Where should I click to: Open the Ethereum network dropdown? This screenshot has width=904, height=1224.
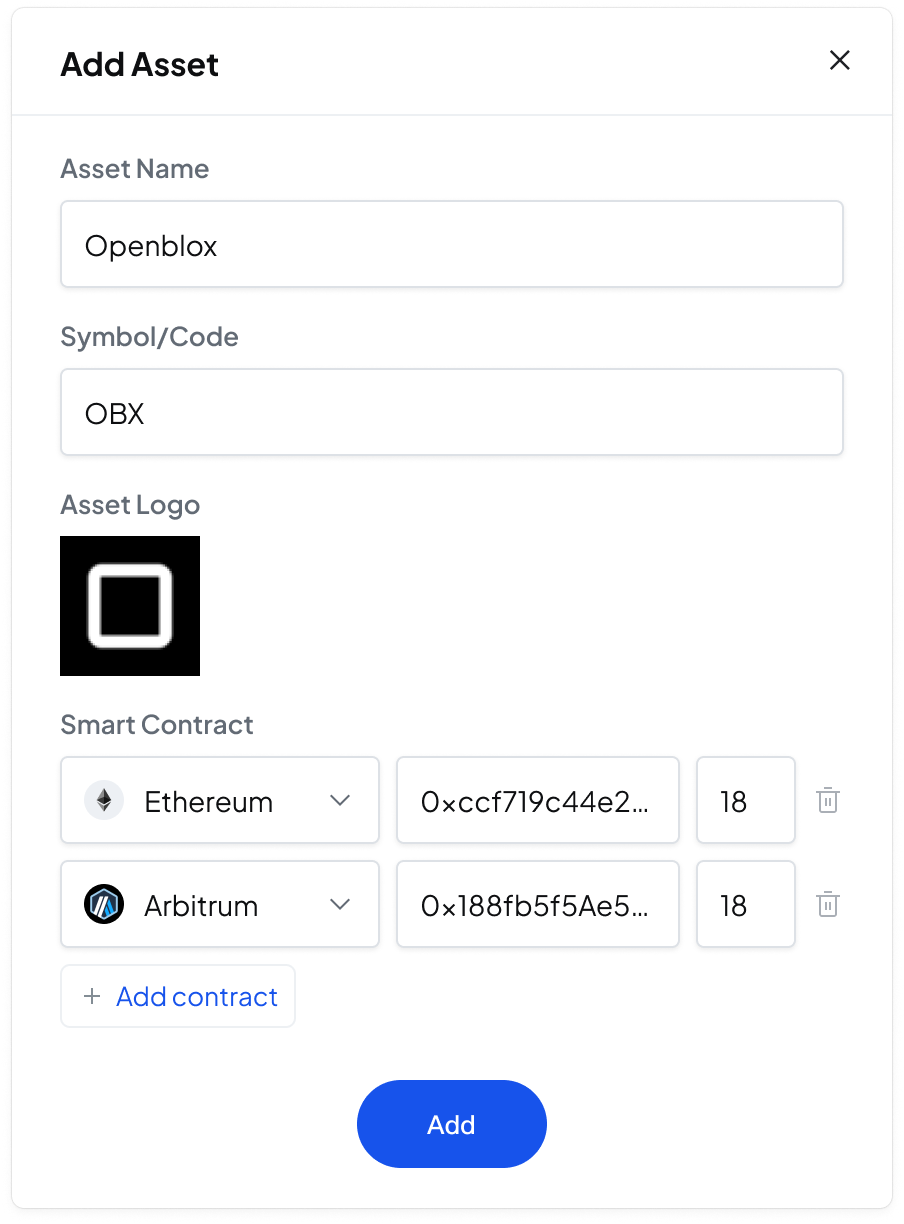(x=220, y=801)
